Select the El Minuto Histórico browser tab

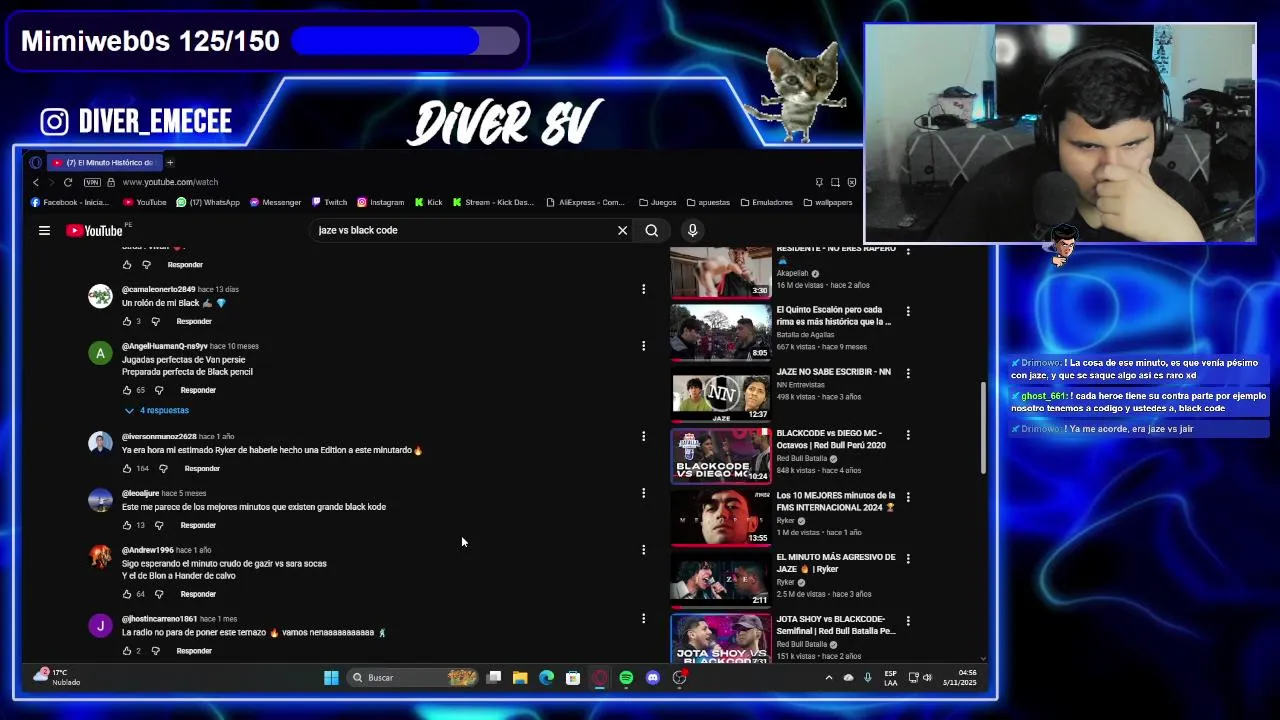point(103,162)
